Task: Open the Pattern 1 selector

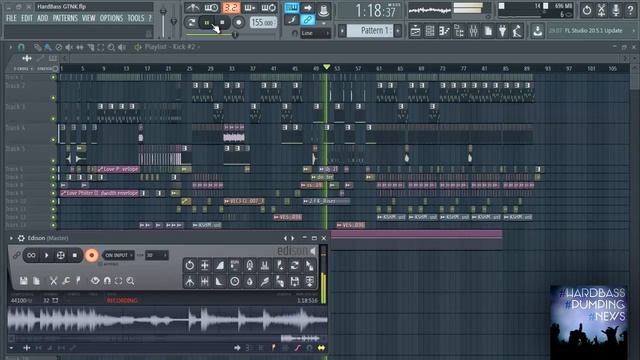Action: [x=370, y=31]
